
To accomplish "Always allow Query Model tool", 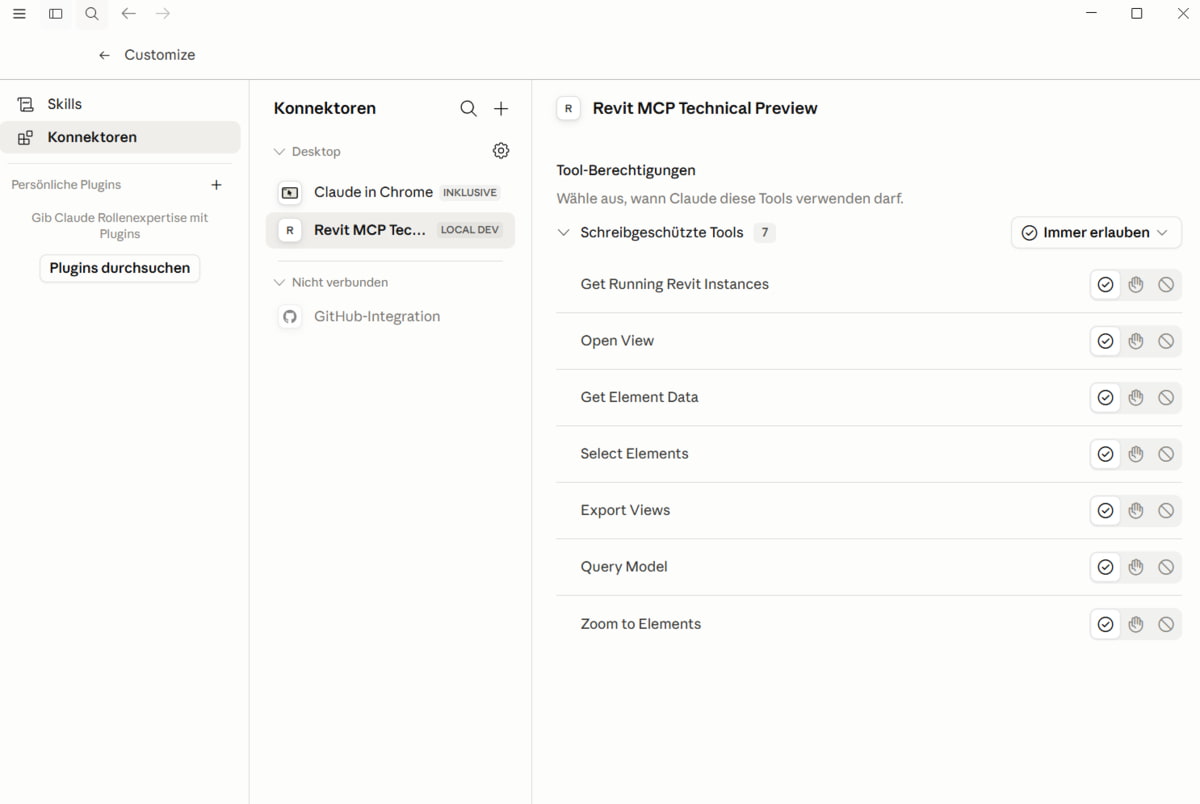I will (1105, 567).
